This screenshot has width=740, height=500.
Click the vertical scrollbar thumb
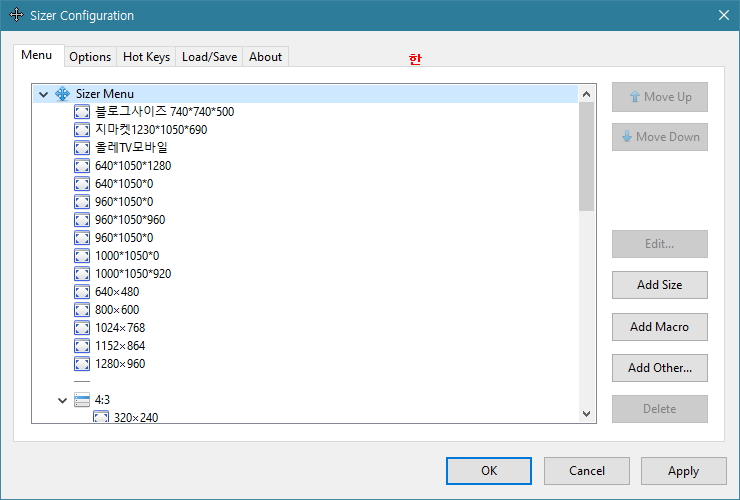tap(587, 157)
